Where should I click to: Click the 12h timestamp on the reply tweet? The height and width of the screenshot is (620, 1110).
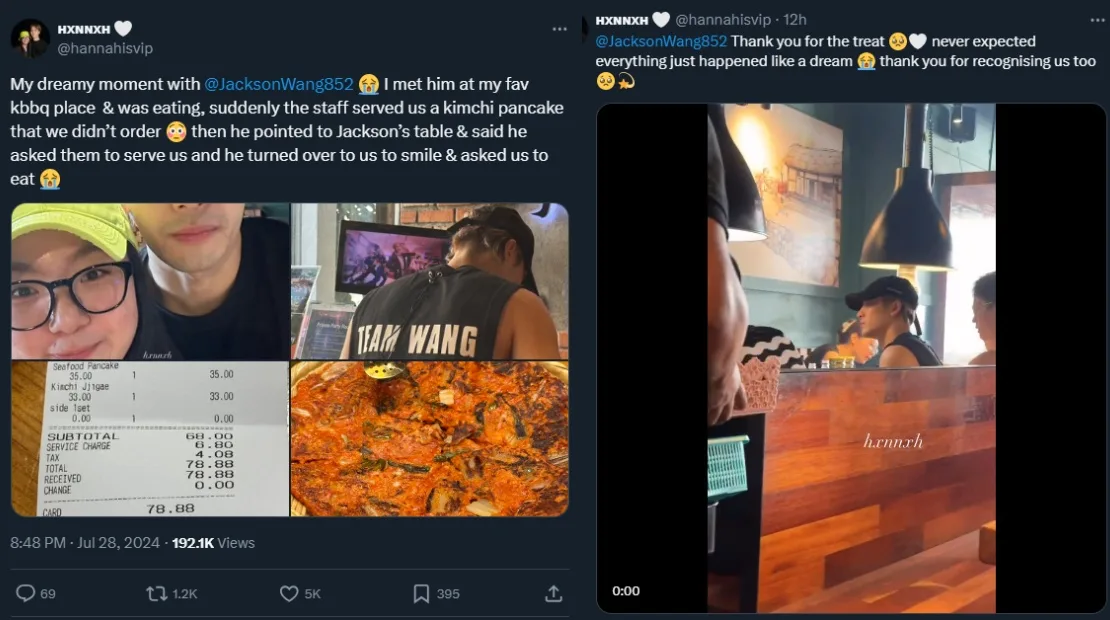point(795,20)
